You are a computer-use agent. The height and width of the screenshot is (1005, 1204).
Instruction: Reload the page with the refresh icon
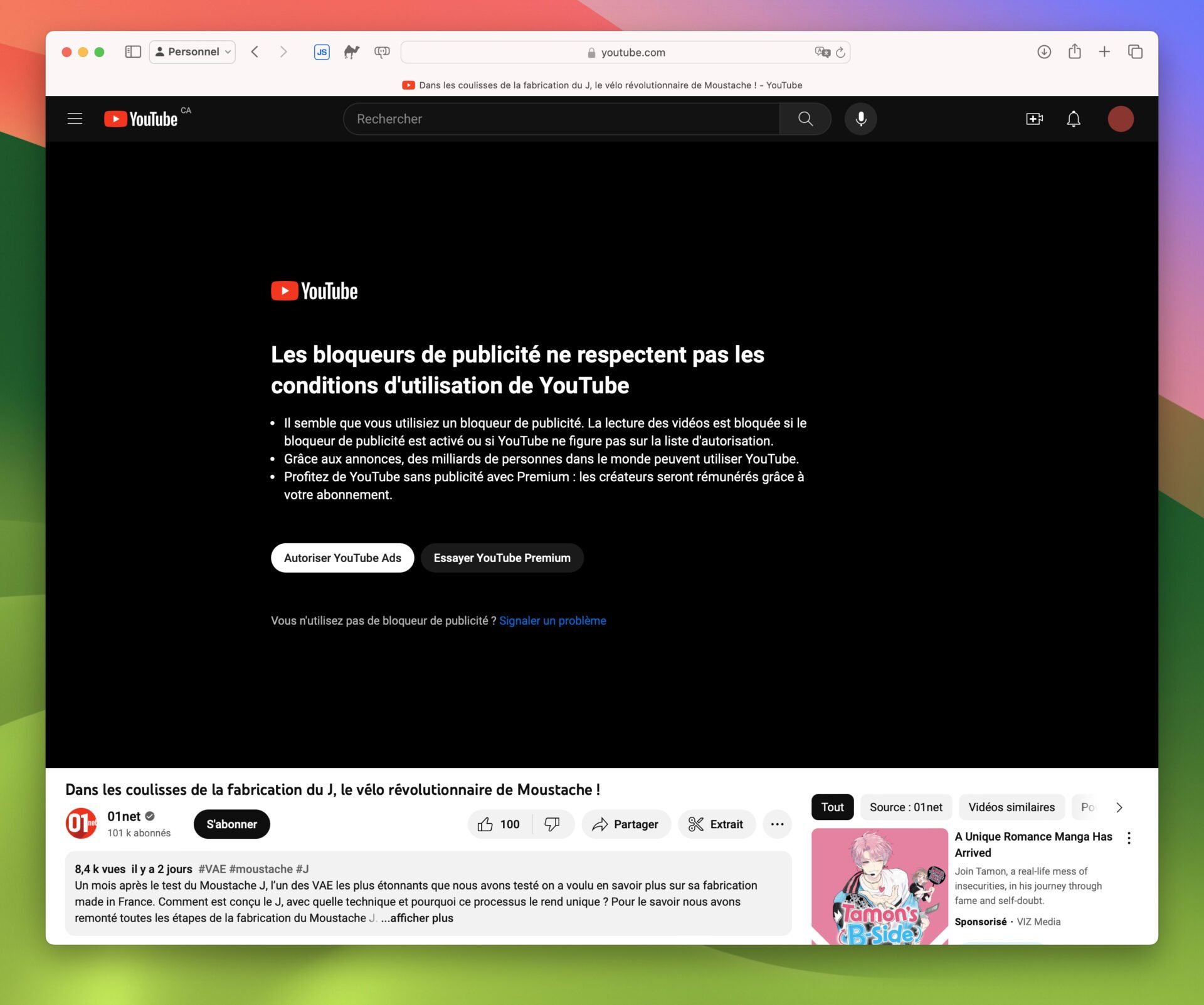(x=841, y=52)
